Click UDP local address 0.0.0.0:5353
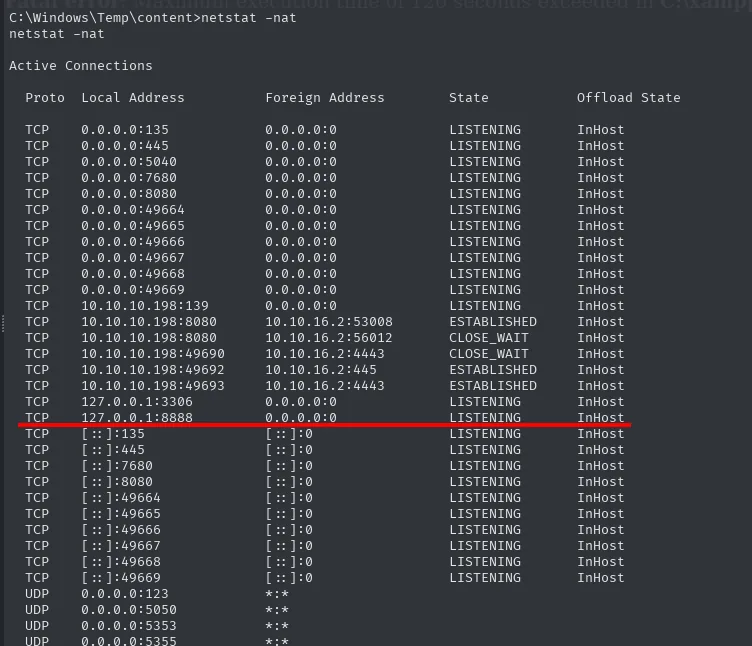Viewport: 752px width, 646px height. (x=129, y=626)
